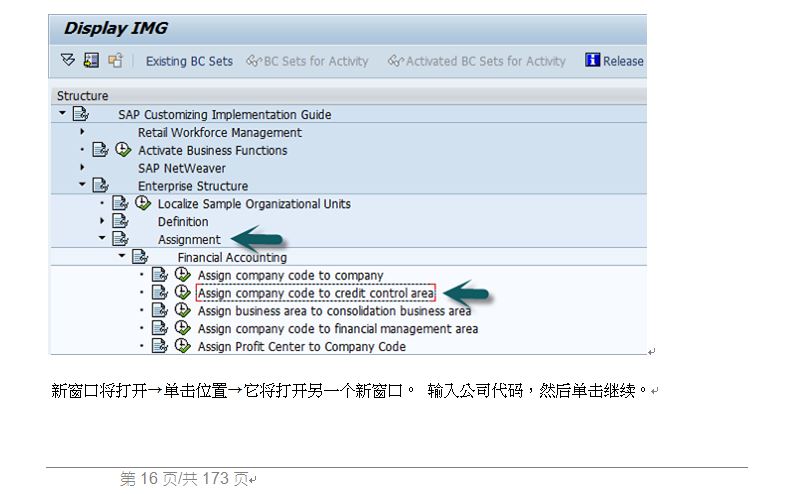The image size is (788, 494).
Task: Open Existing BC Sets
Action: [189, 61]
